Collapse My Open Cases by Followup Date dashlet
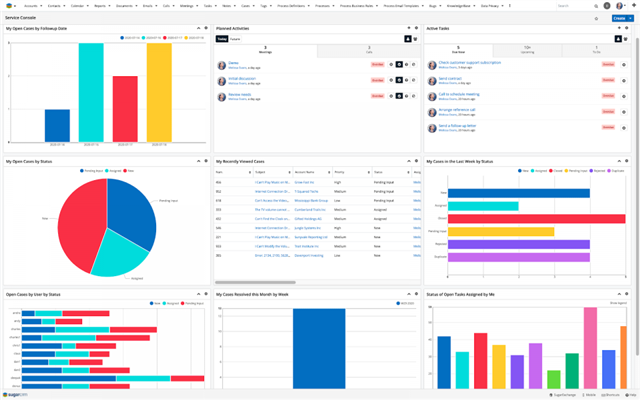Viewport: 640px width, 400px height. pos(198,28)
